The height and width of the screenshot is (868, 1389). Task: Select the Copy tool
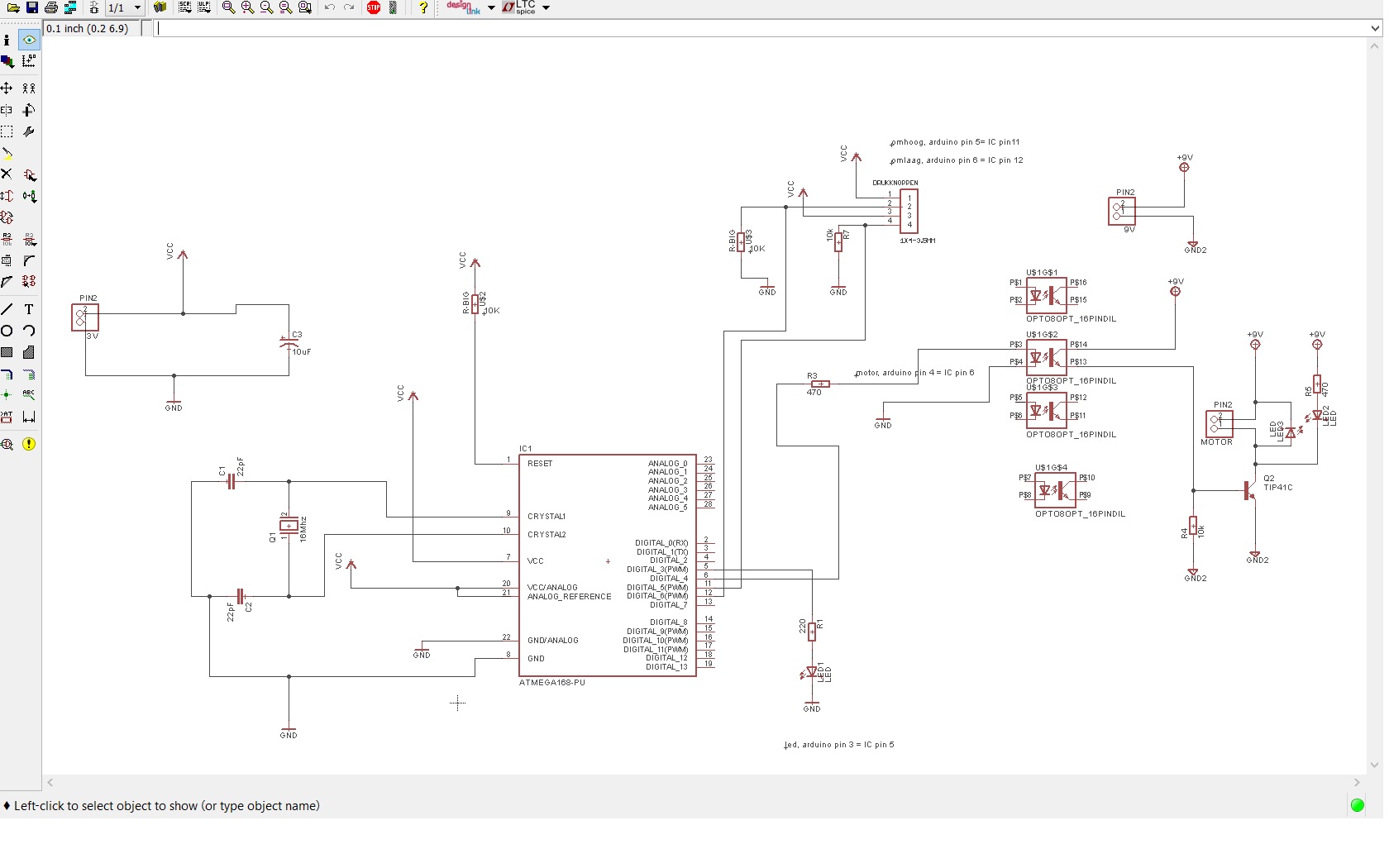click(x=29, y=88)
